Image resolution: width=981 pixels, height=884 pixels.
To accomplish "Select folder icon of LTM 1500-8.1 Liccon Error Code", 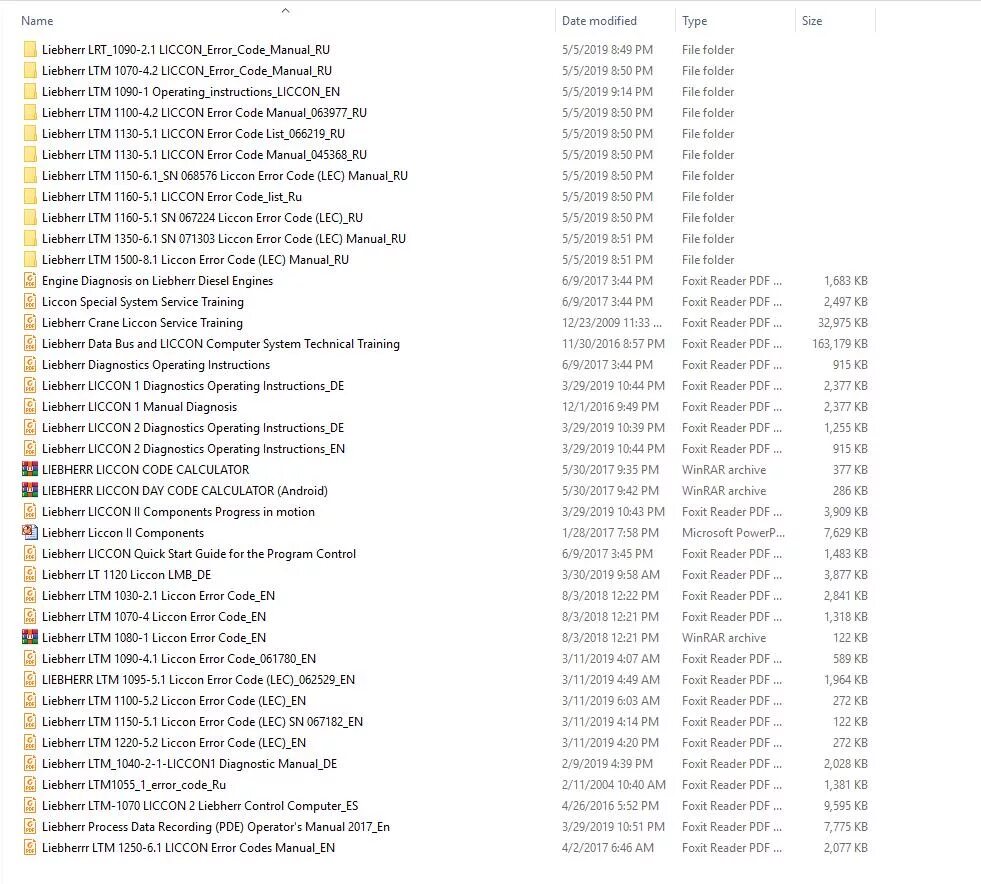I will pyautogui.click(x=29, y=260).
